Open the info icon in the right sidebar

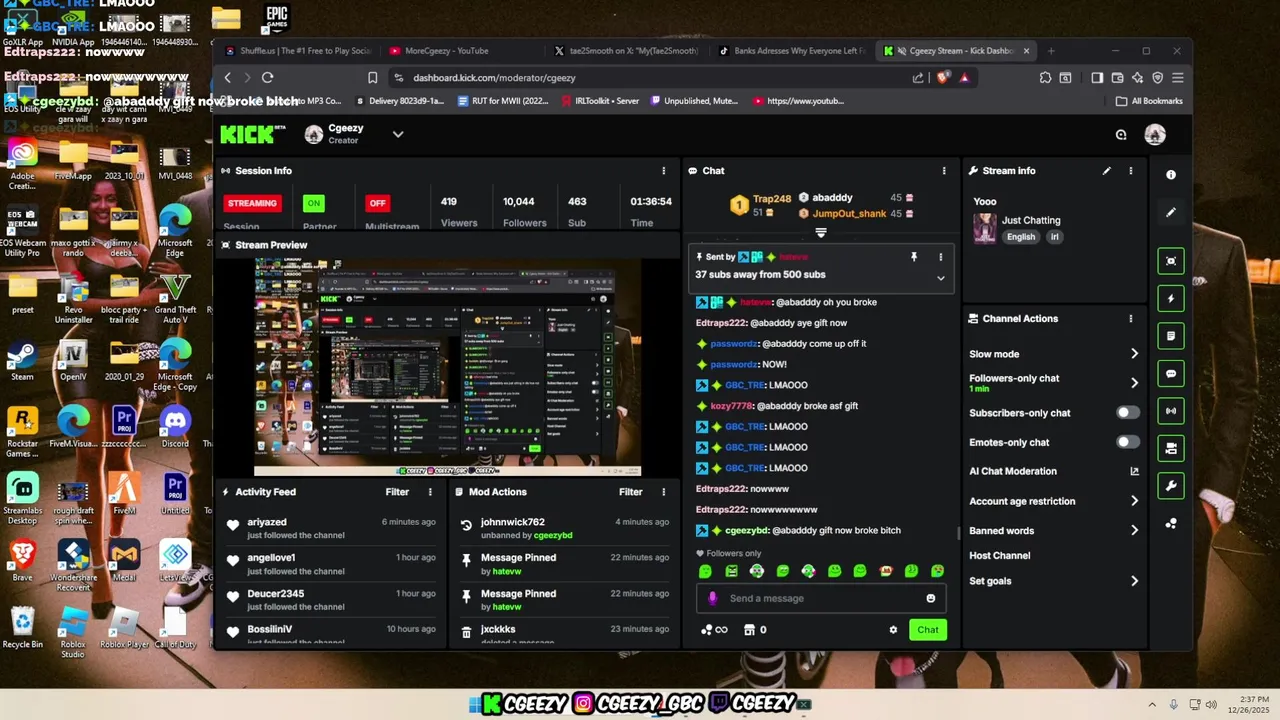(x=1171, y=175)
